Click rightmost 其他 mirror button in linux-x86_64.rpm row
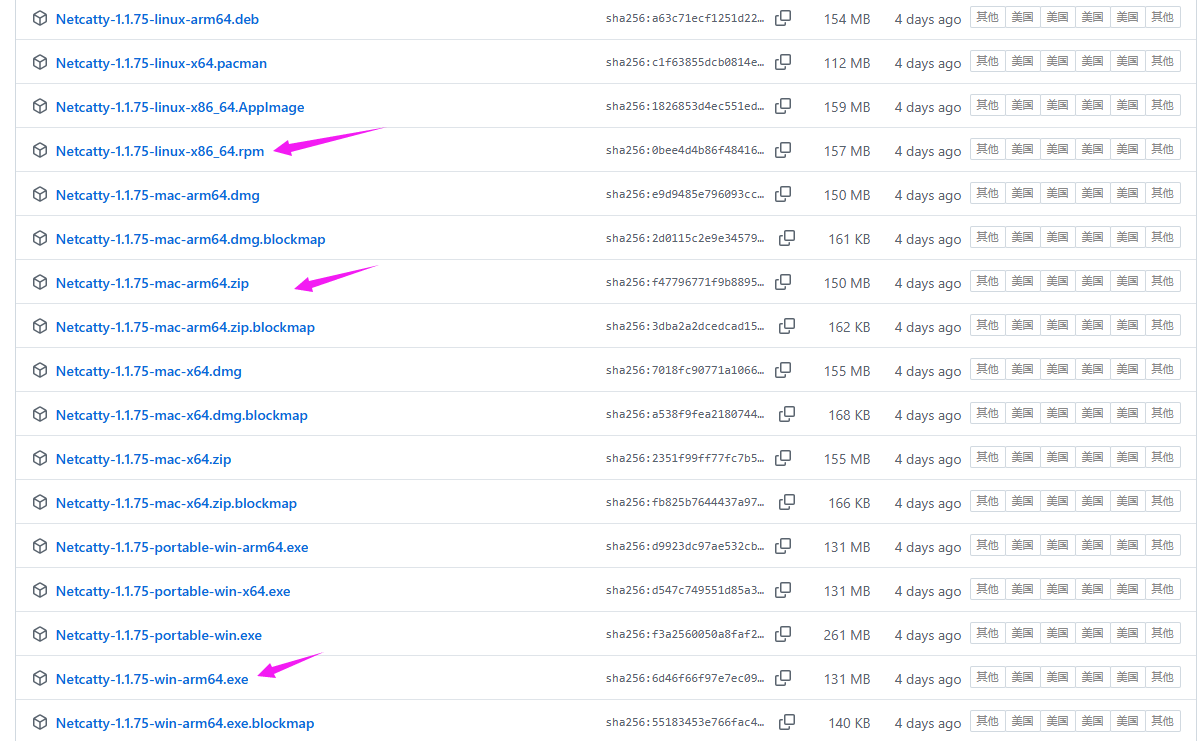The height and width of the screenshot is (741, 1198). [x=1162, y=150]
